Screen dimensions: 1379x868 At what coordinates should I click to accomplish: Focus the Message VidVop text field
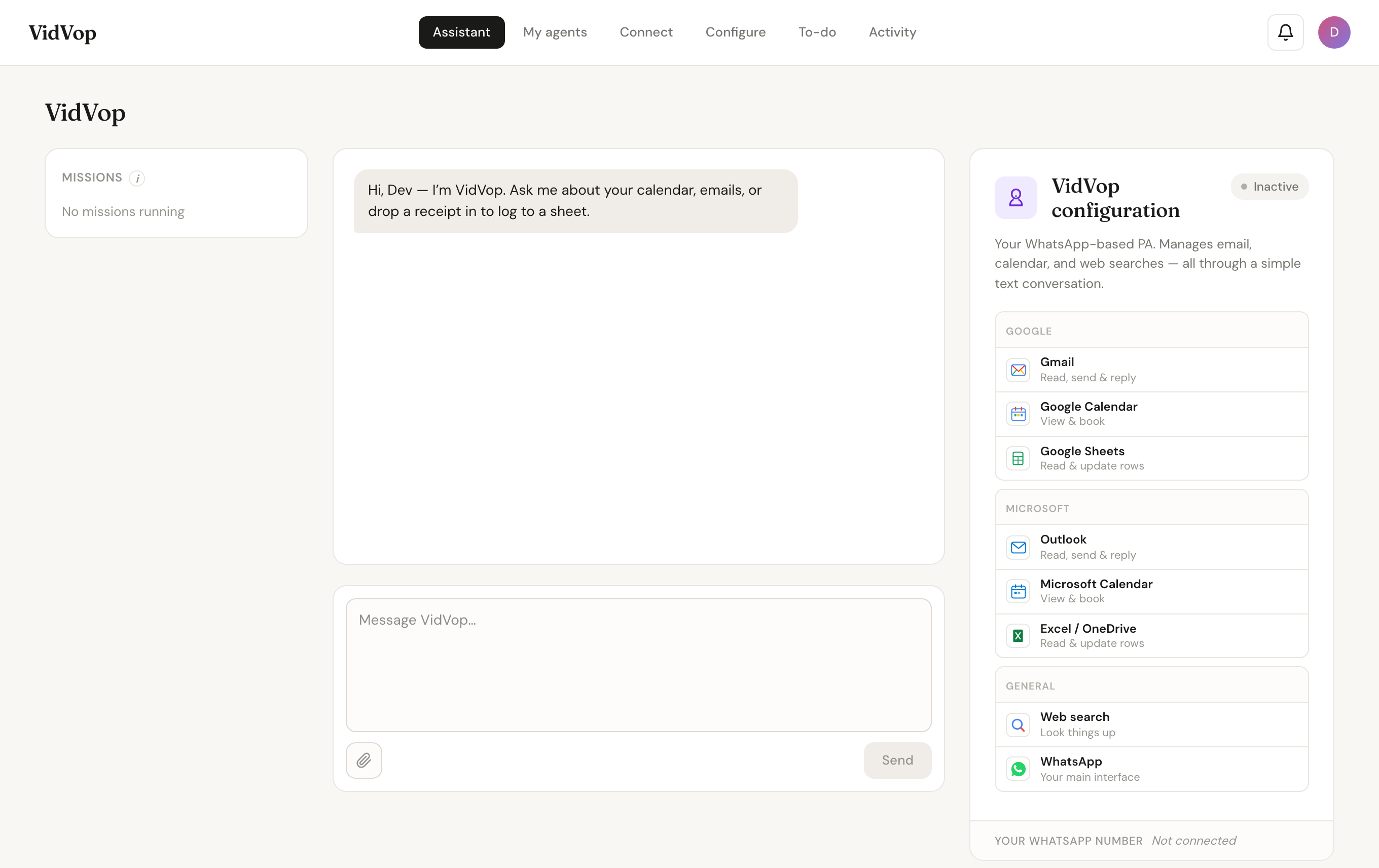pos(638,665)
